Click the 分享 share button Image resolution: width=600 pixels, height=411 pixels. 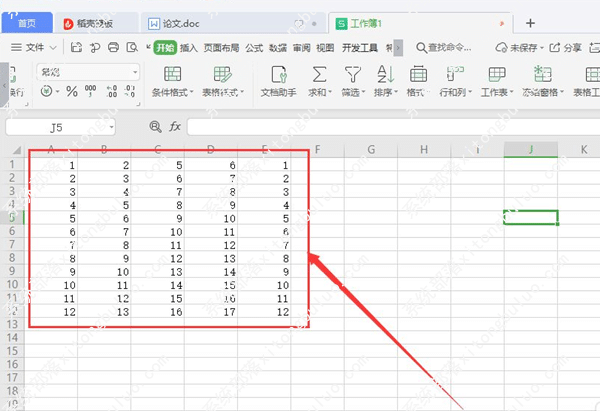pos(565,47)
